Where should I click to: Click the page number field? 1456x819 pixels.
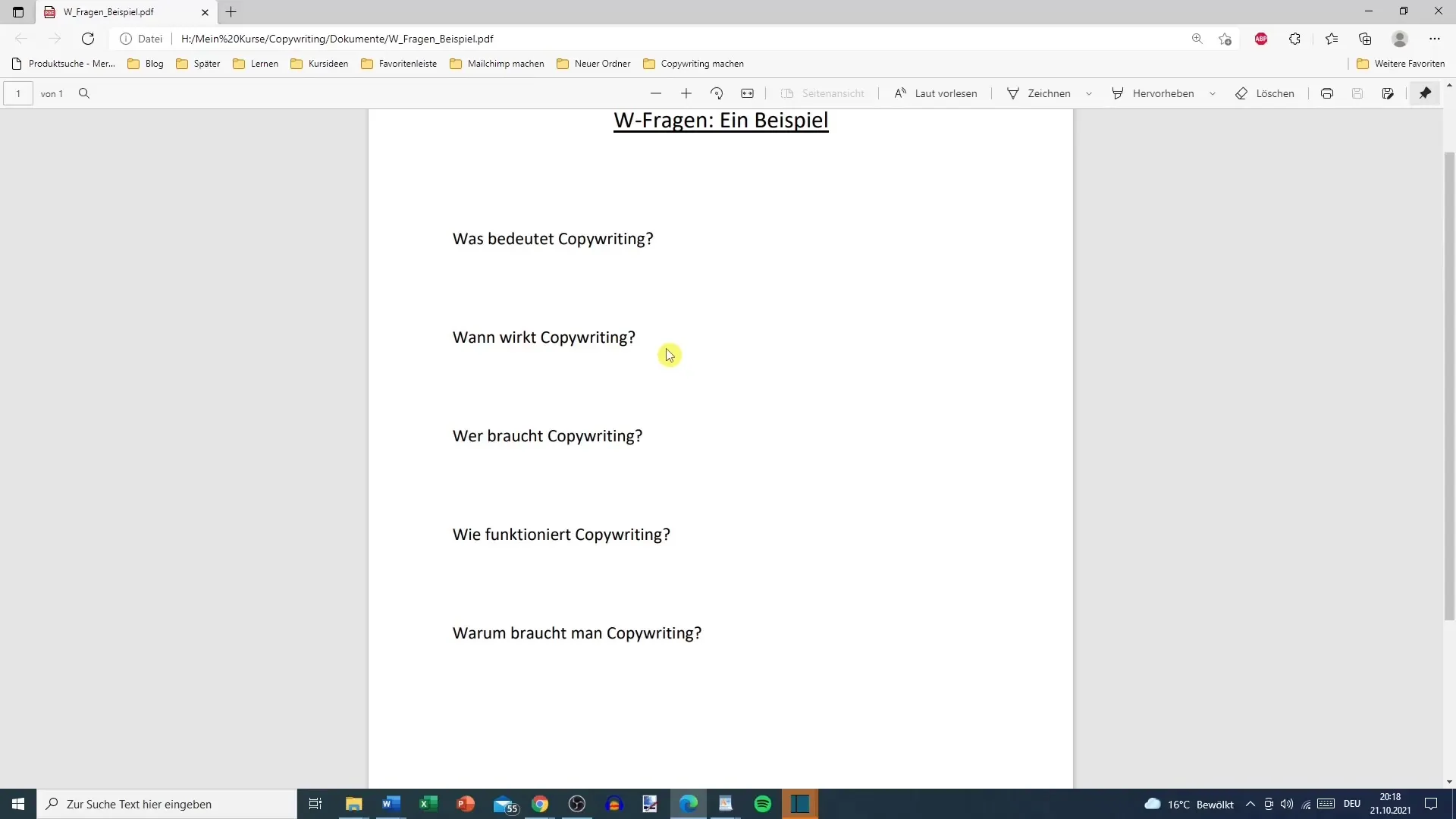tap(18, 93)
